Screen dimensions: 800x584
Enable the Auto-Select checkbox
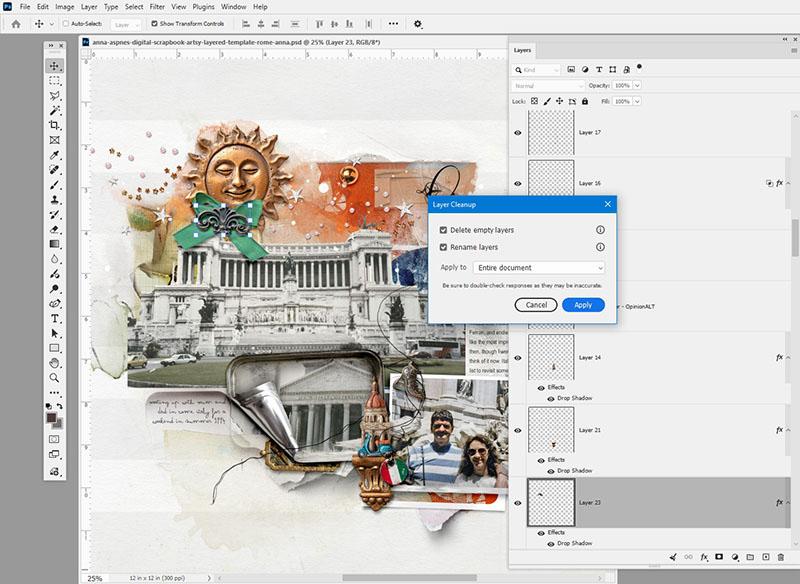click(66, 23)
